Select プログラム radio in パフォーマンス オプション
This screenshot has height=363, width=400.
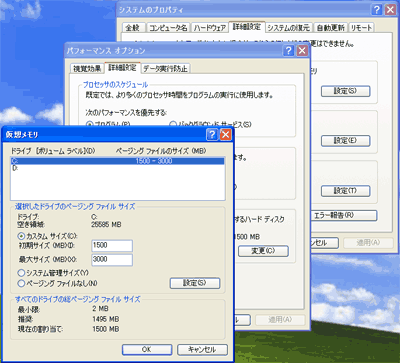89,124
